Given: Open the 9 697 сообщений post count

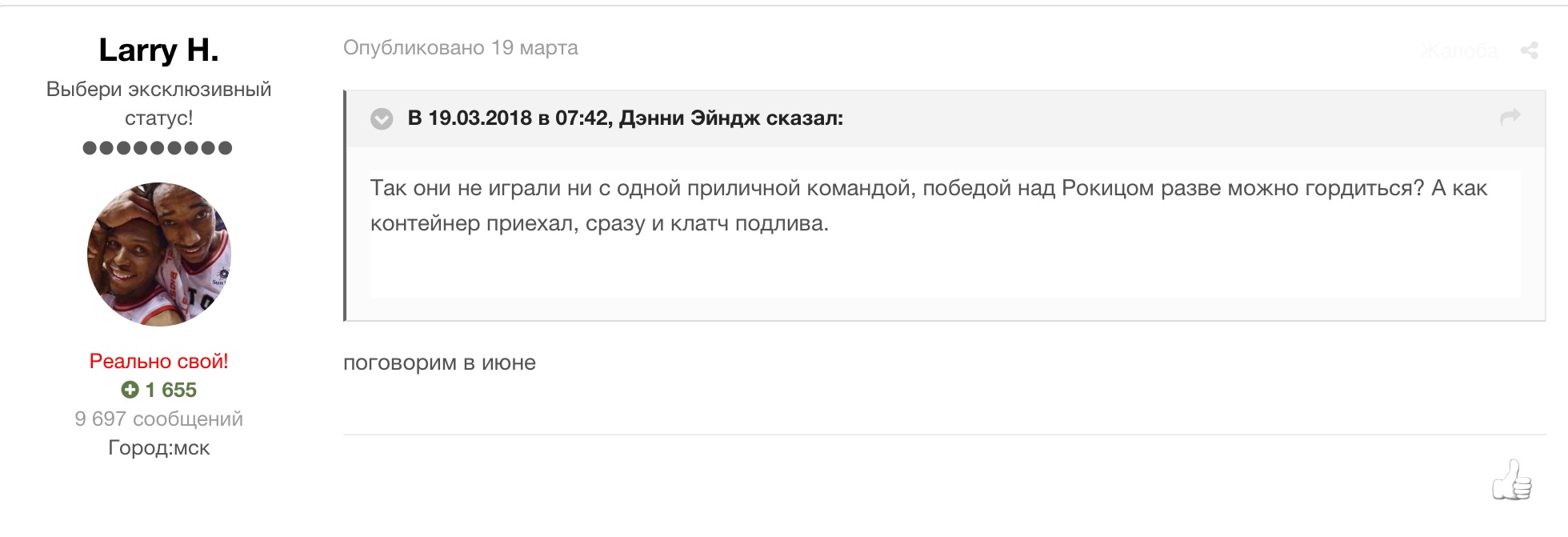Looking at the screenshot, I should pos(158,419).
